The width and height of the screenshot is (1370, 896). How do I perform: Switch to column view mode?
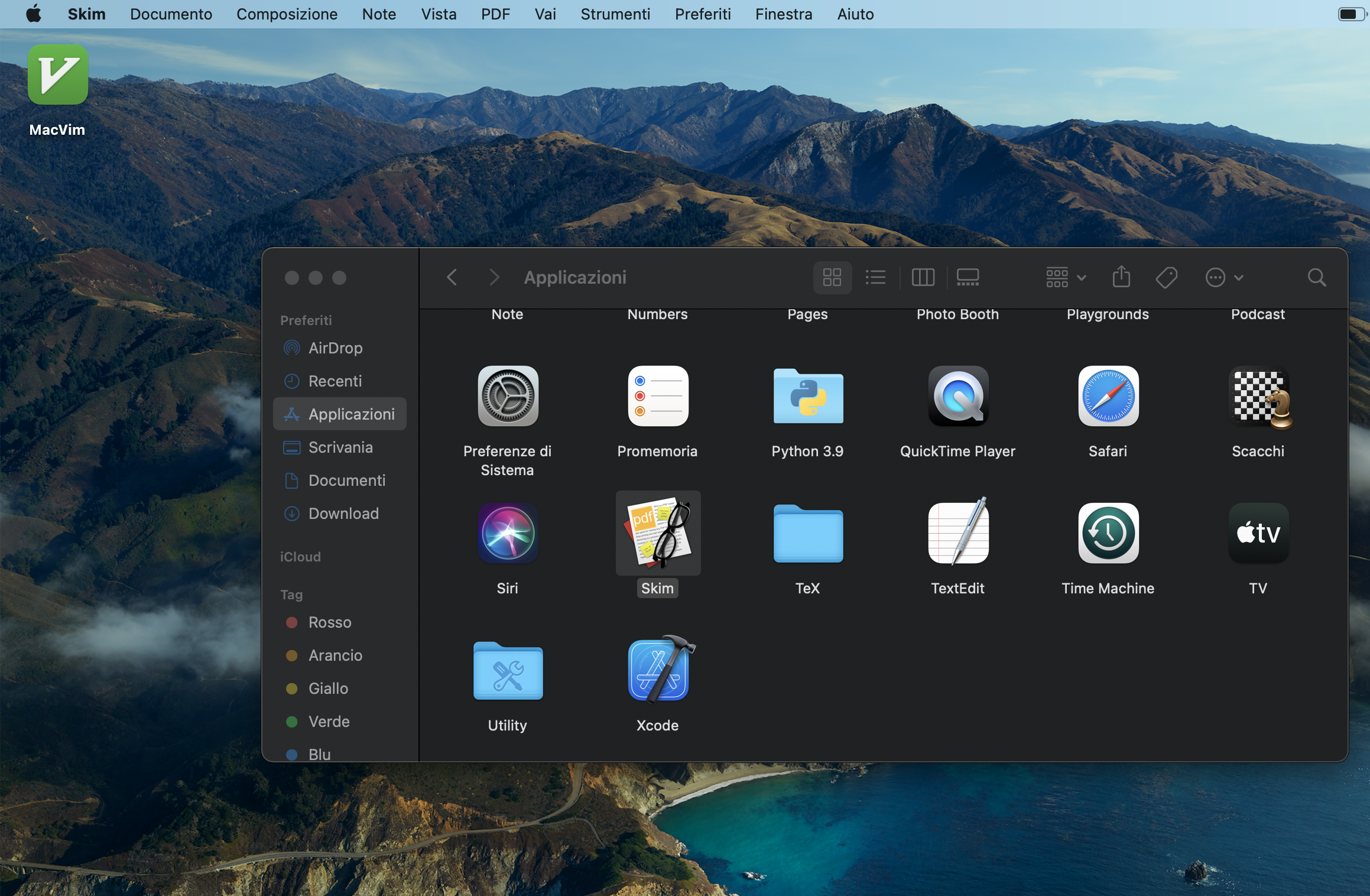(923, 277)
